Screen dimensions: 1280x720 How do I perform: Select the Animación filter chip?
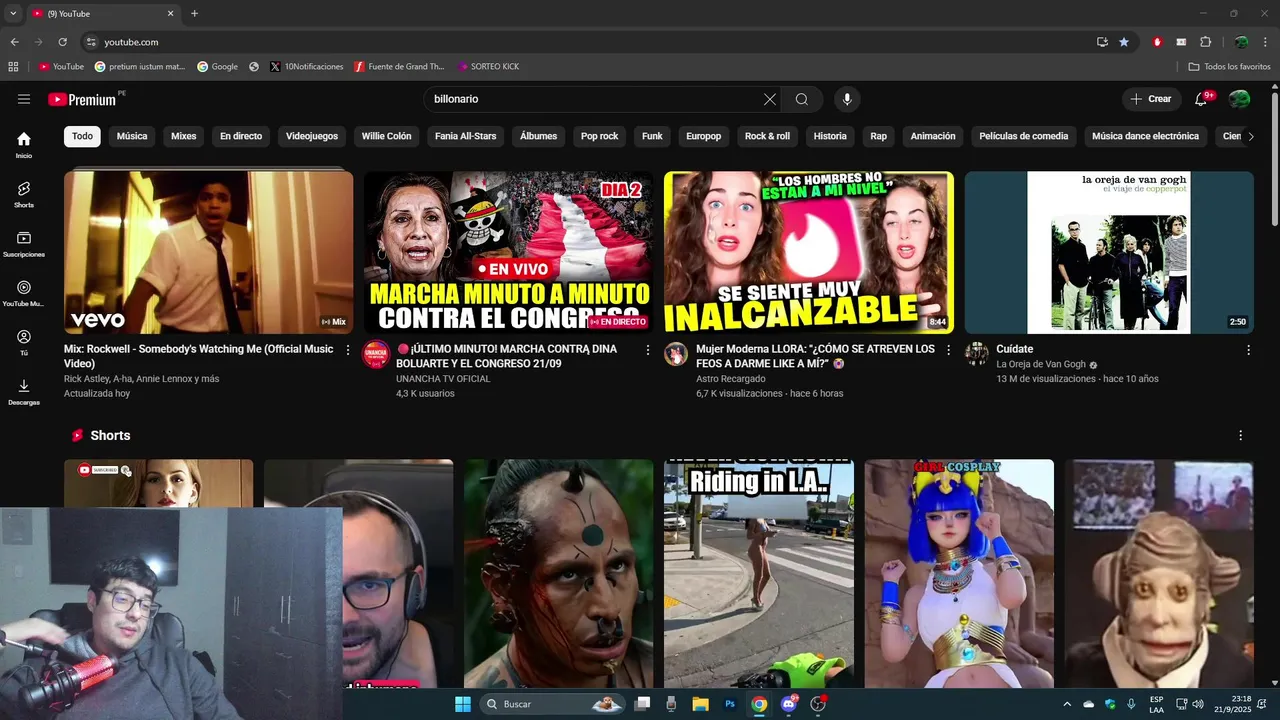tap(933, 136)
